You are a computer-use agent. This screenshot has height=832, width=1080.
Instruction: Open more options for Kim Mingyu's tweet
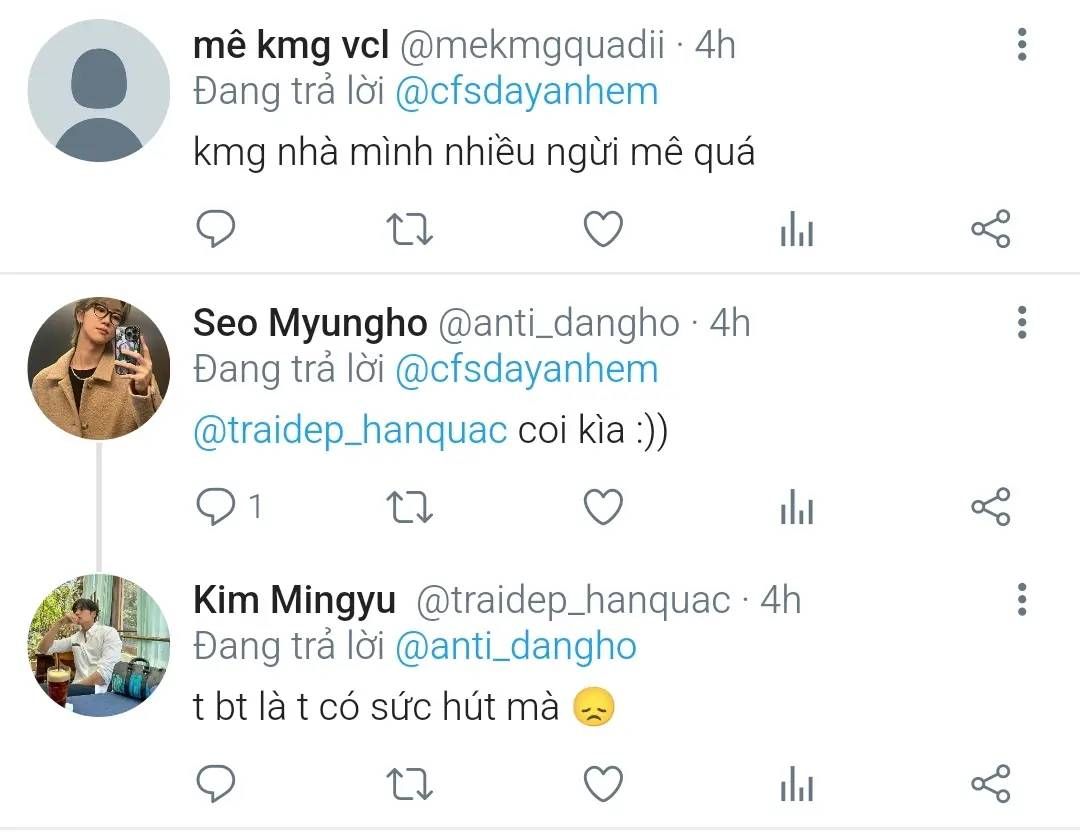[x=1022, y=599]
